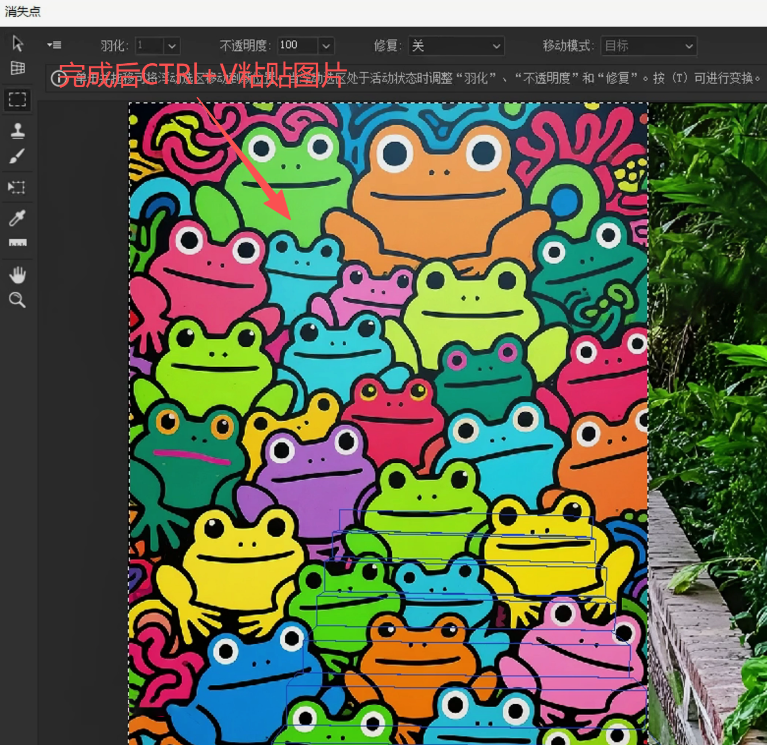
Task: Open the 羽化 feather dropdown arrow
Action: click(172, 46)
